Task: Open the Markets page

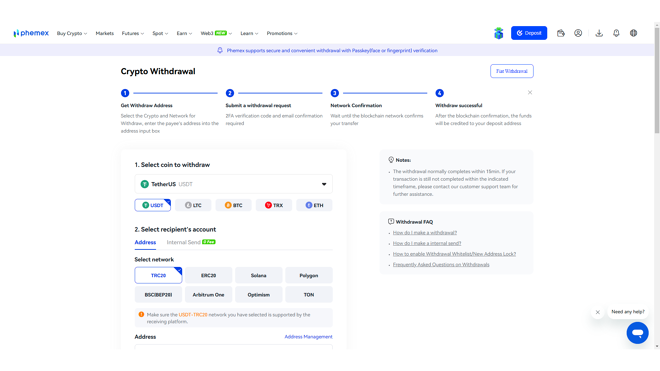Action: click(104, 33)
